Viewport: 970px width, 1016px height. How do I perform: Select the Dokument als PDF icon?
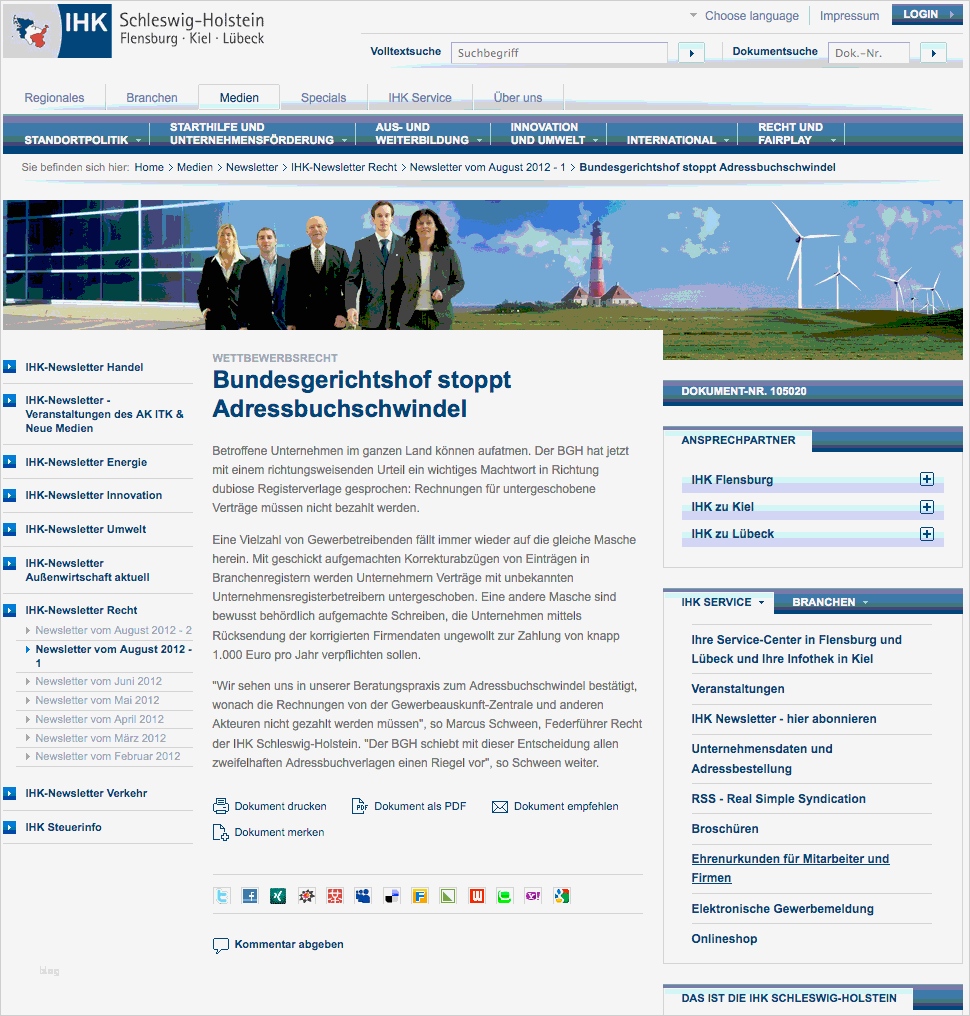tap(358, 806)
